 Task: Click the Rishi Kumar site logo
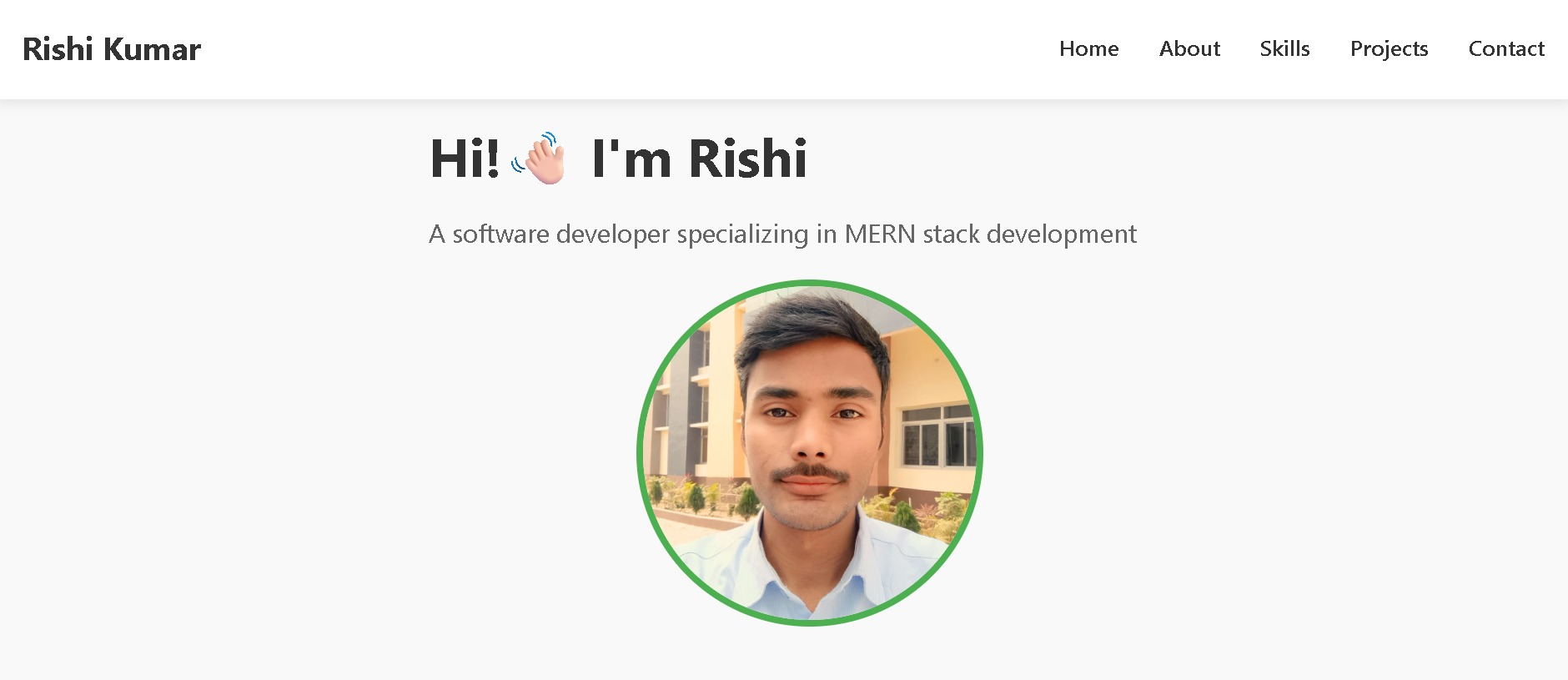point(112,49)
